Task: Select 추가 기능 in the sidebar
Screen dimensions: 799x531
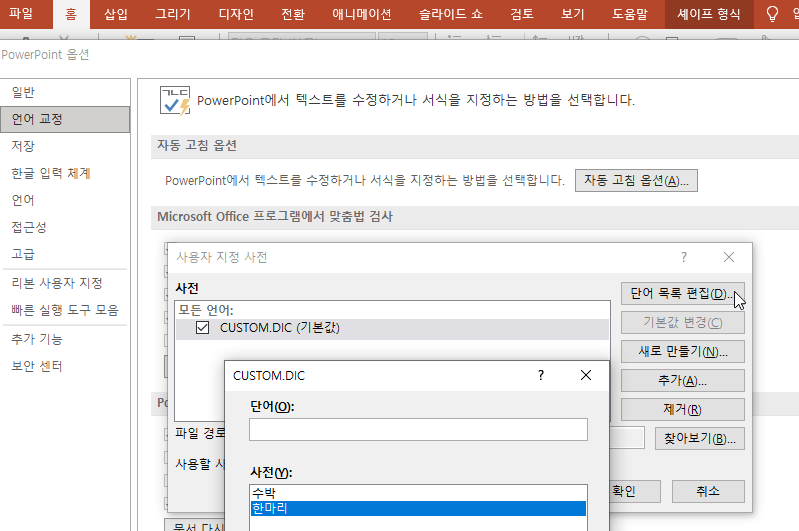Action: tap(65, 339)
